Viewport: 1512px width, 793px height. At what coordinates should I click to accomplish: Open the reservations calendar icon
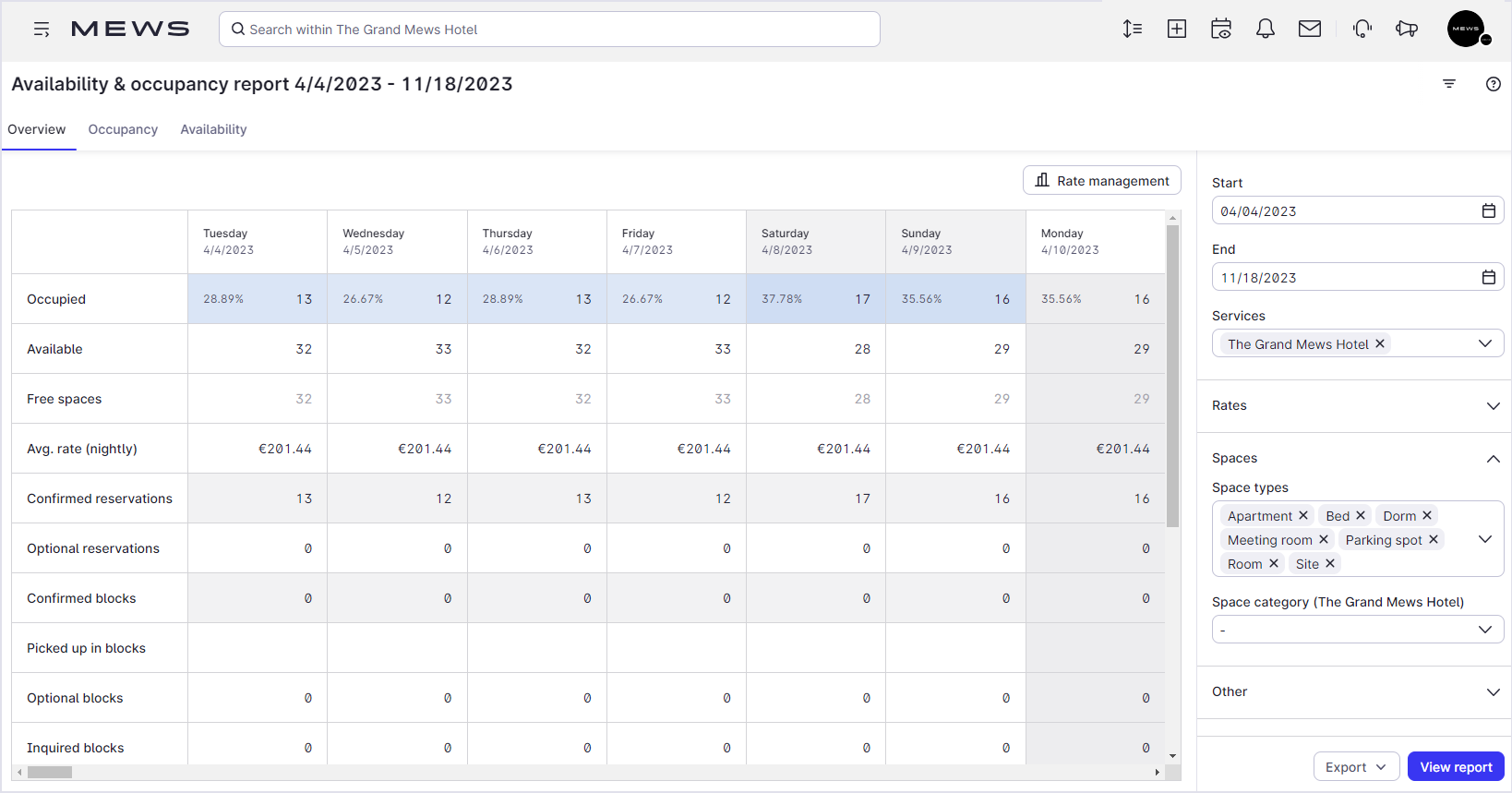[x=1221, y=30]
